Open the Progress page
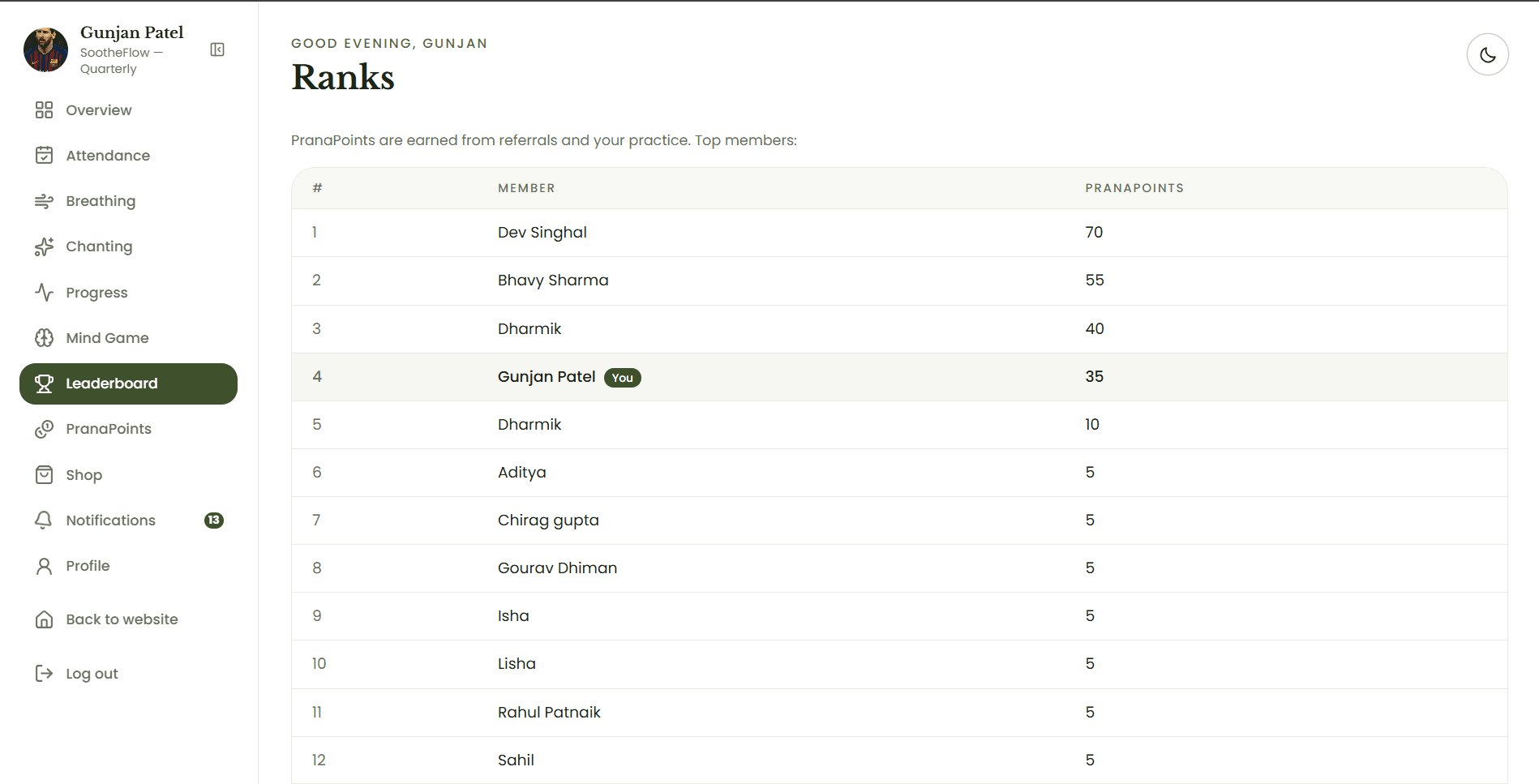The height and width of the screenshot is (784, 1539). pyautogui.click(x=128, y=293)
